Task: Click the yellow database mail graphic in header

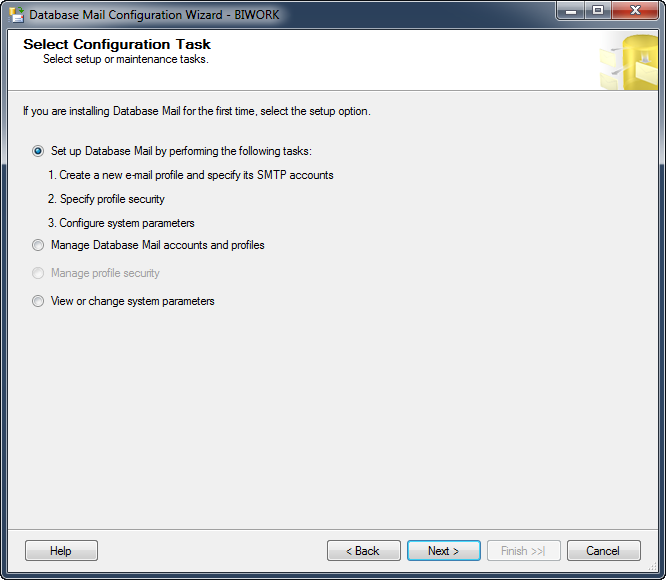Action: click(629, 62)
